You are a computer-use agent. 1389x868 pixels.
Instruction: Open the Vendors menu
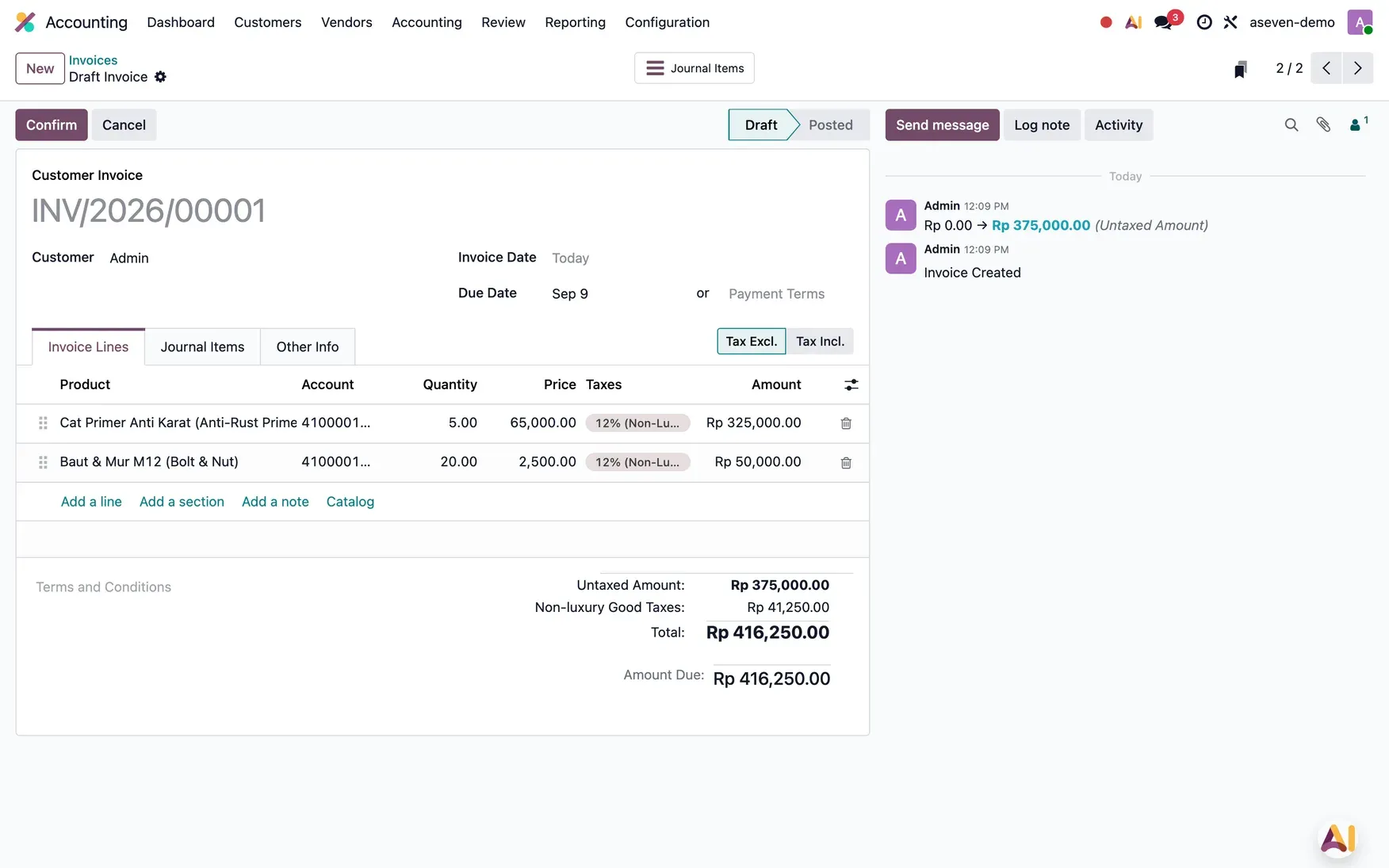346,22
